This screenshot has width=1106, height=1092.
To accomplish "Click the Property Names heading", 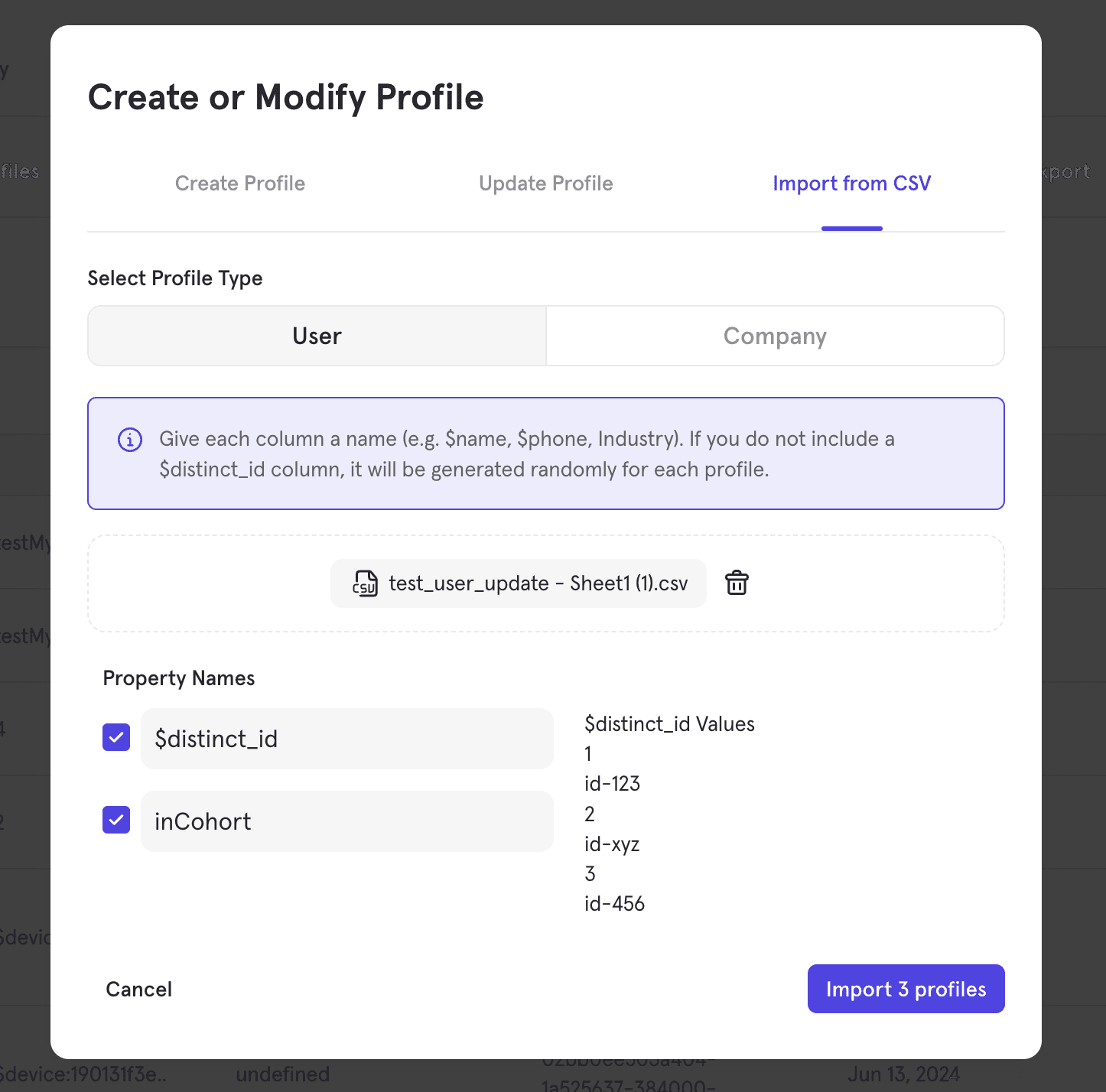I will 179,678.
